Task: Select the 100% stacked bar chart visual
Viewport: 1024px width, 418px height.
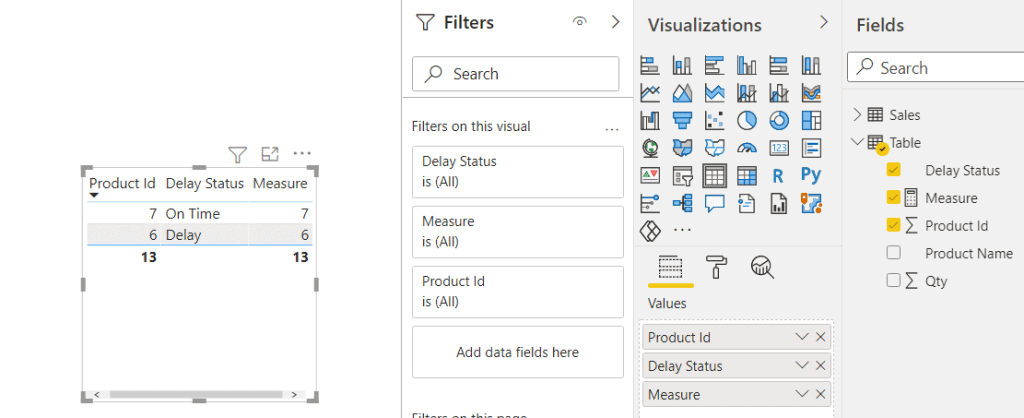Action: (779, 65)
